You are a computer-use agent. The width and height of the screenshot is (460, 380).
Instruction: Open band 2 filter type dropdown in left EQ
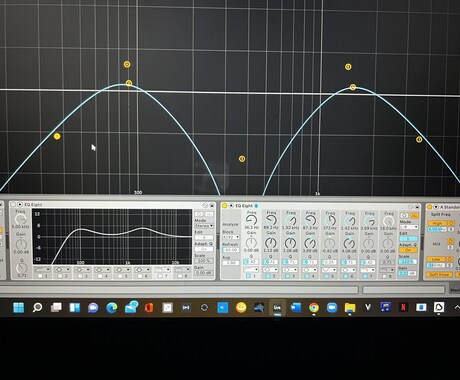pos(62,269)
